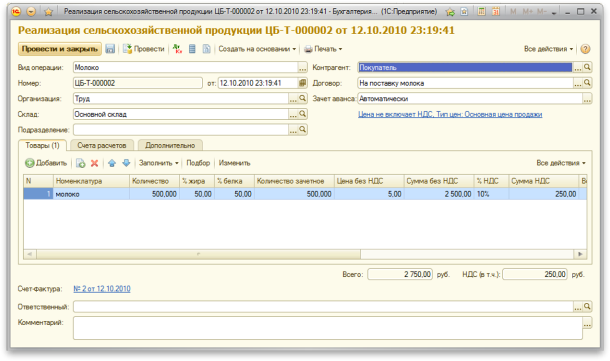Open the orange main menu circle button
610x361 pixels.
pyautogui.click(x=31, y=12)
